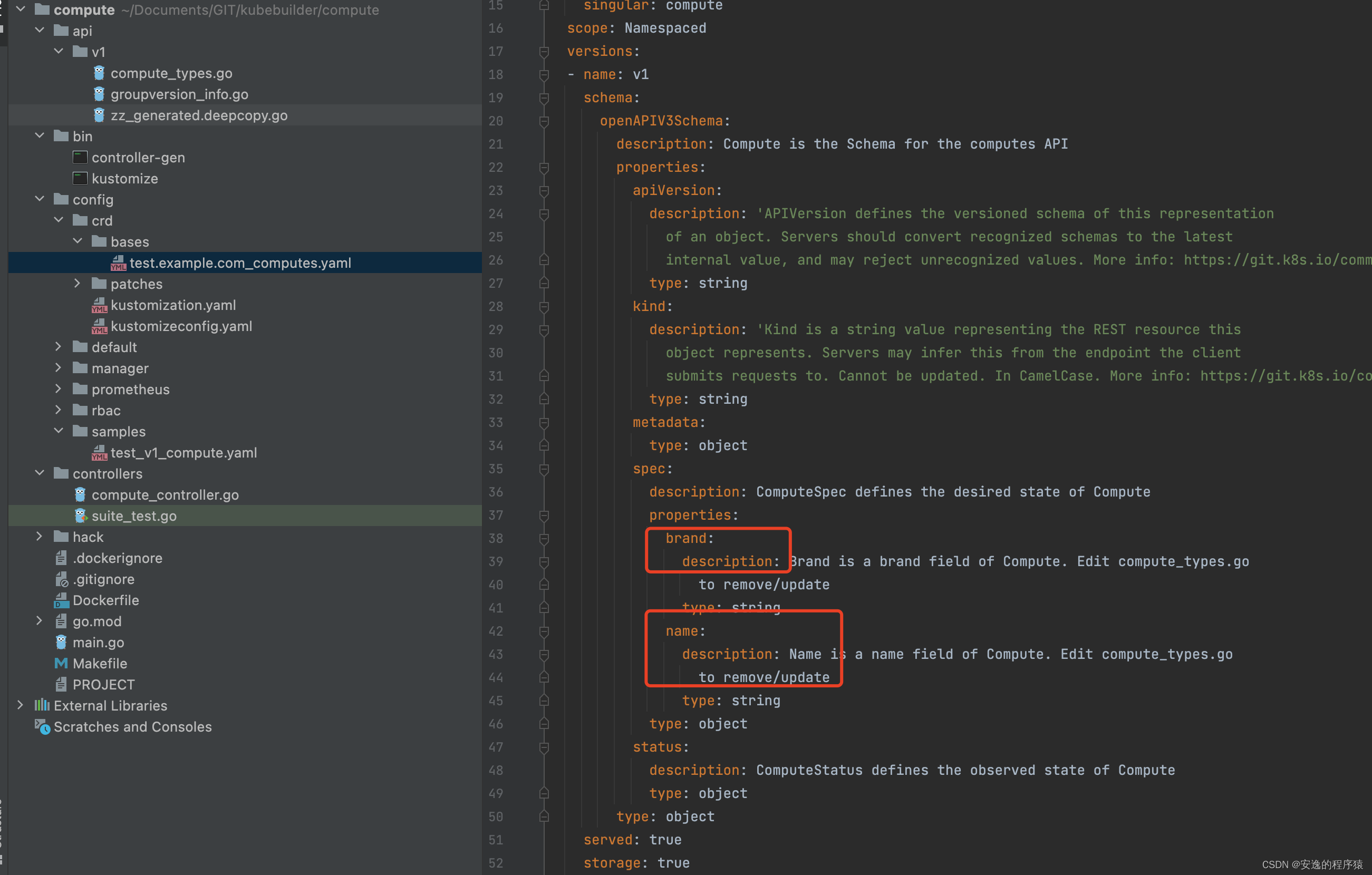Click the controller-gen binary file icon

pos(80,157)
